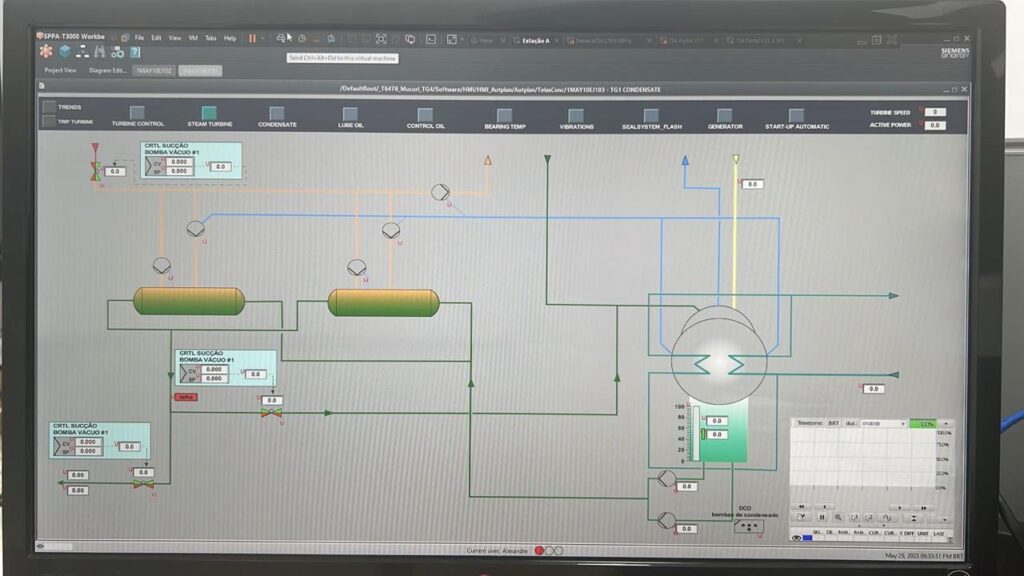
Task: Click the help question mark icon
Action: coord(135,52)
